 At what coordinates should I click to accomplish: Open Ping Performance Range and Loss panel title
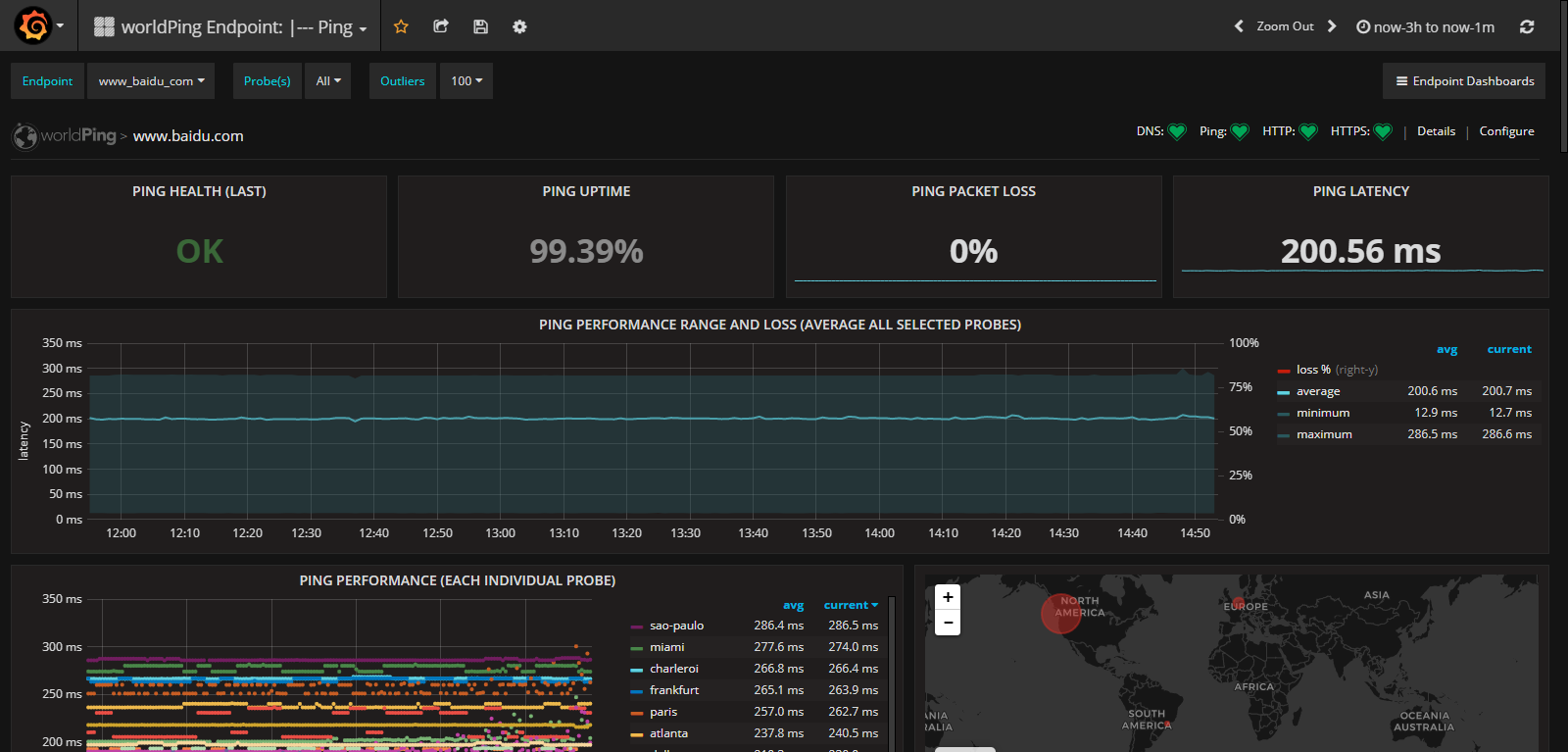780,325
